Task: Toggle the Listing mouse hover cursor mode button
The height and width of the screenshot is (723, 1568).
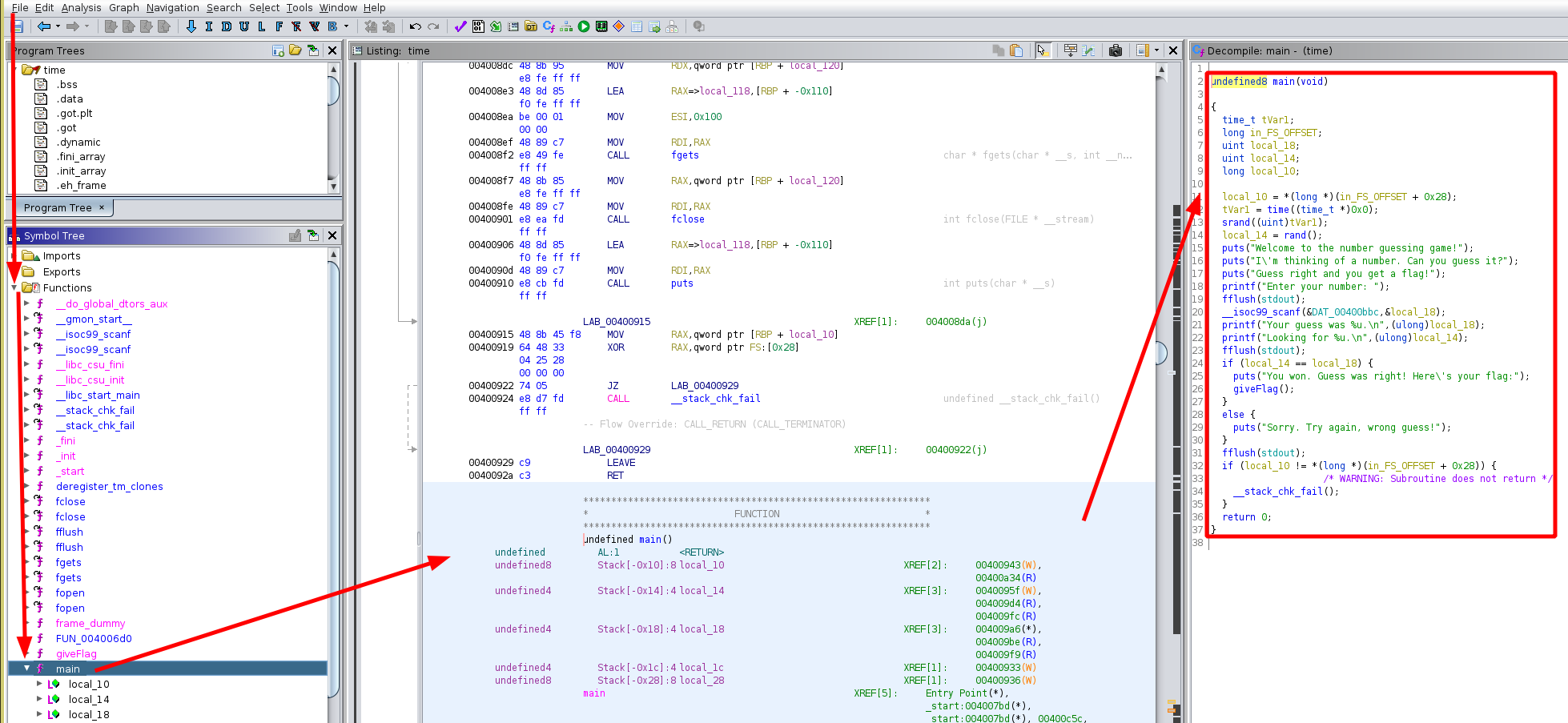Action: point(1042,50)
